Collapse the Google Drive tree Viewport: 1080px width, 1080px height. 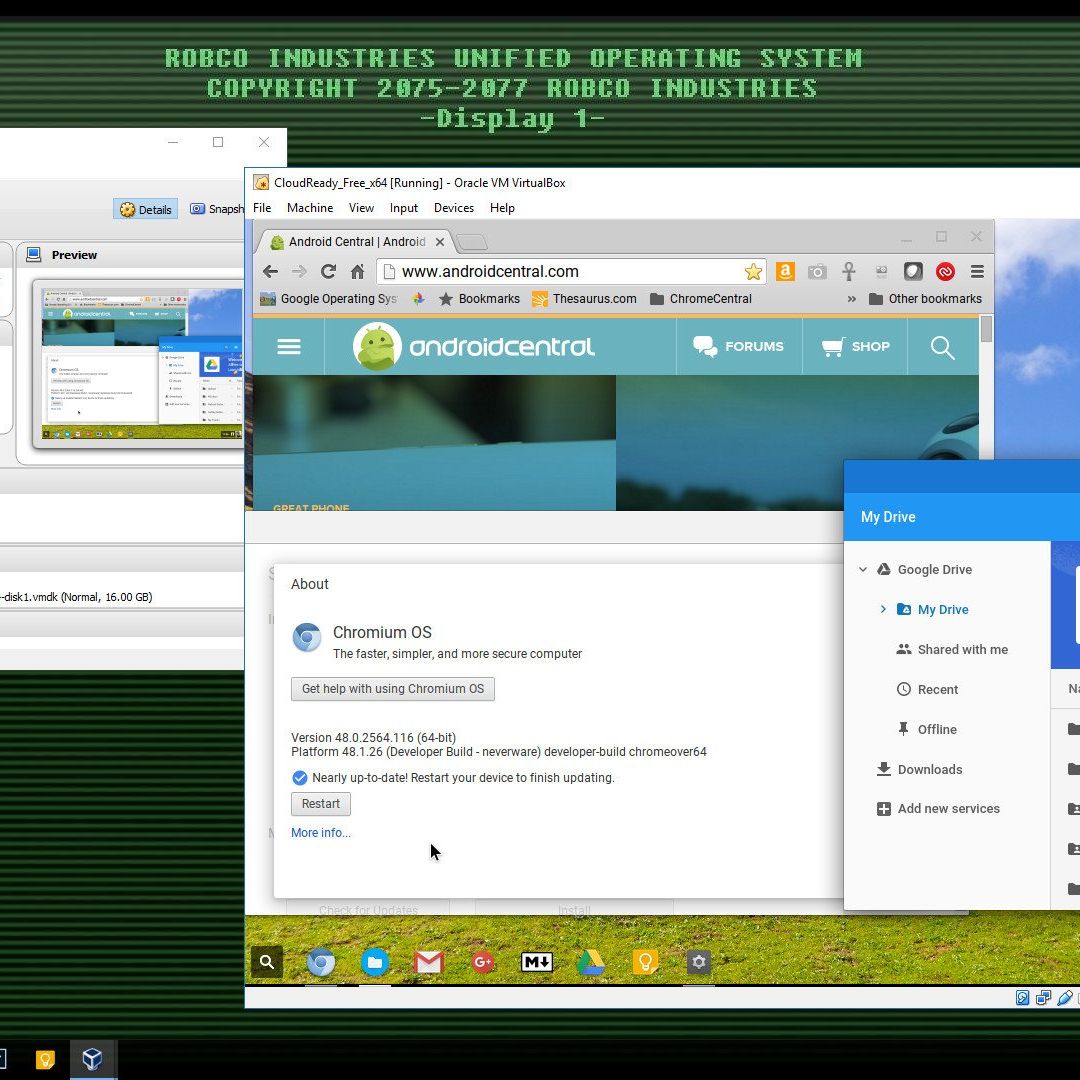(x=863, y=570)
